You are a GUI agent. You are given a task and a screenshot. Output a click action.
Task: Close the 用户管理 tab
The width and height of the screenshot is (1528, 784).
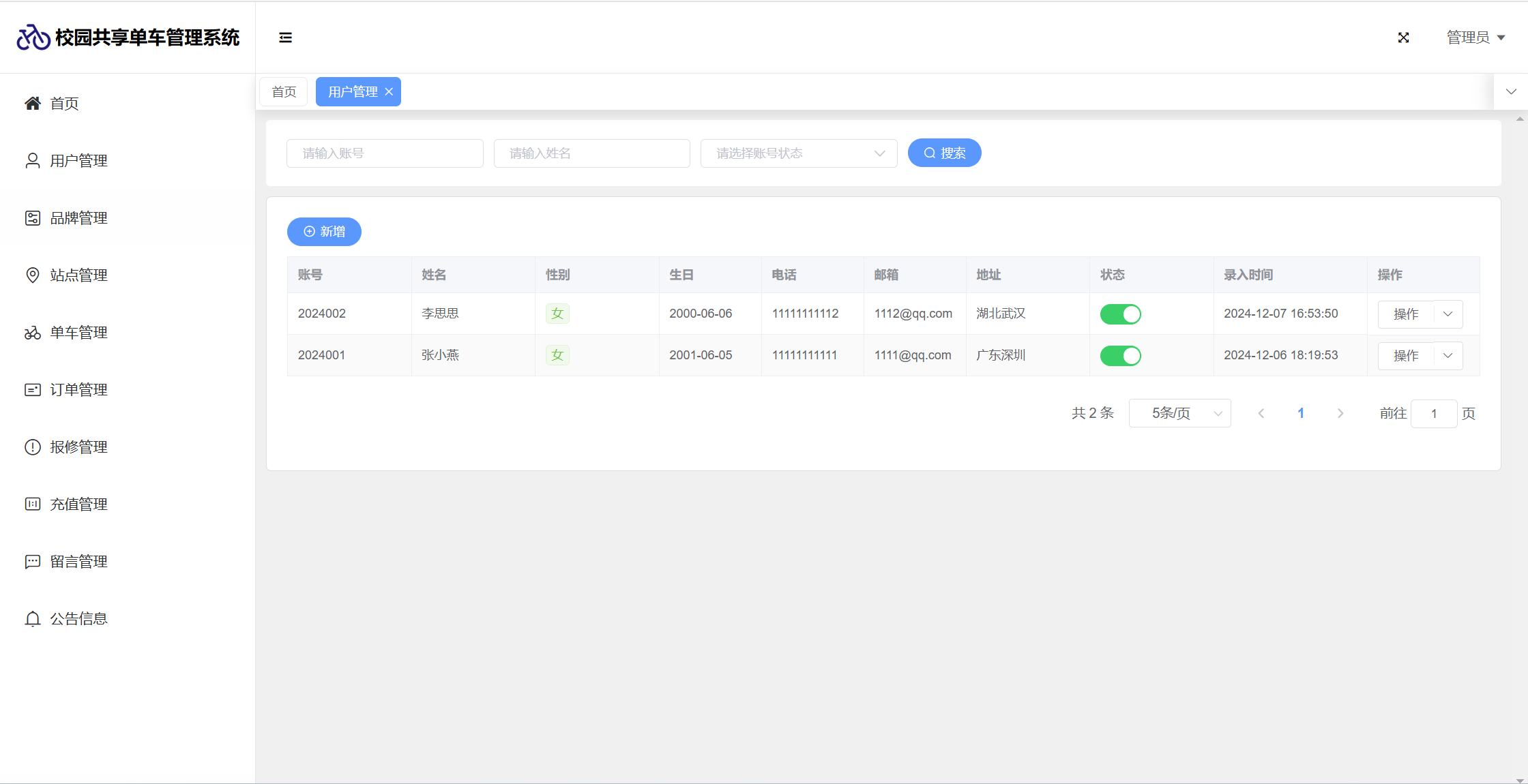click(x=389, y=92)
